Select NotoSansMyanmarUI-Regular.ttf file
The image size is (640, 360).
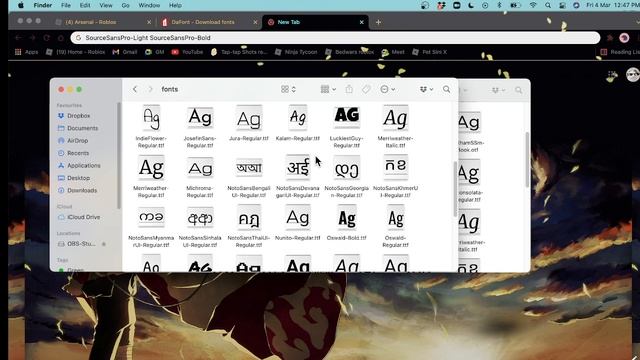point(151,227)
